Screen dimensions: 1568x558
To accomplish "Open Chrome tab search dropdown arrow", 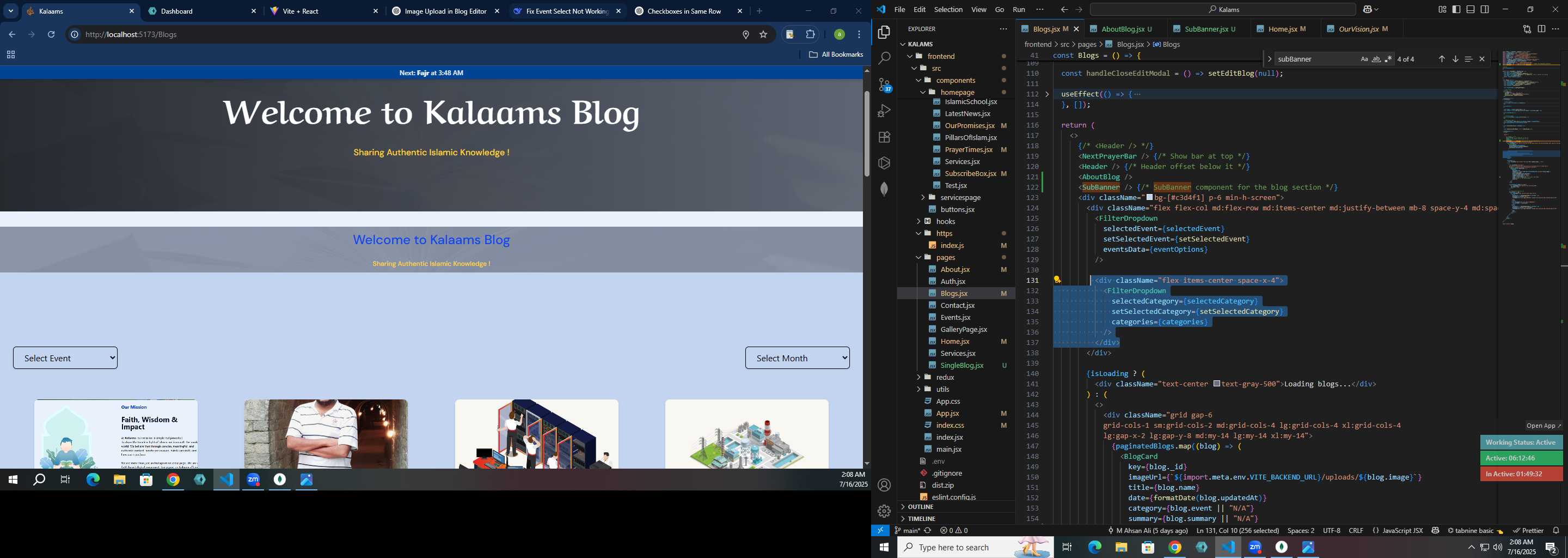I will [11, 11].
